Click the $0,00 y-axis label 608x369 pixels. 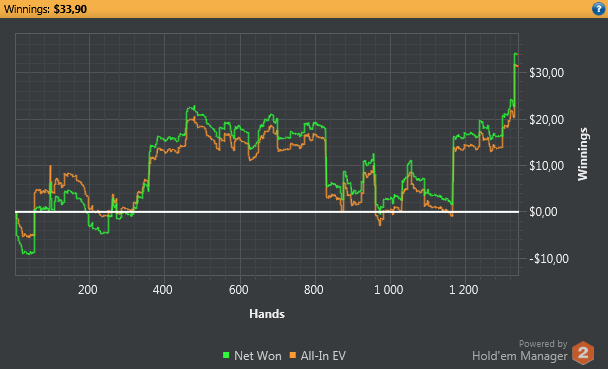tap(543, 212)
